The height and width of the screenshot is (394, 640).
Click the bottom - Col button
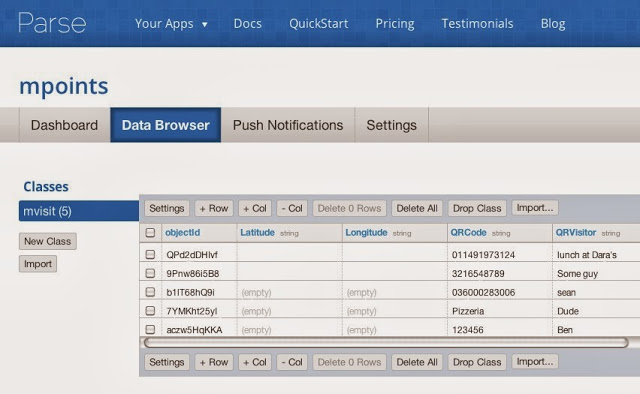[x=292, y=362]
